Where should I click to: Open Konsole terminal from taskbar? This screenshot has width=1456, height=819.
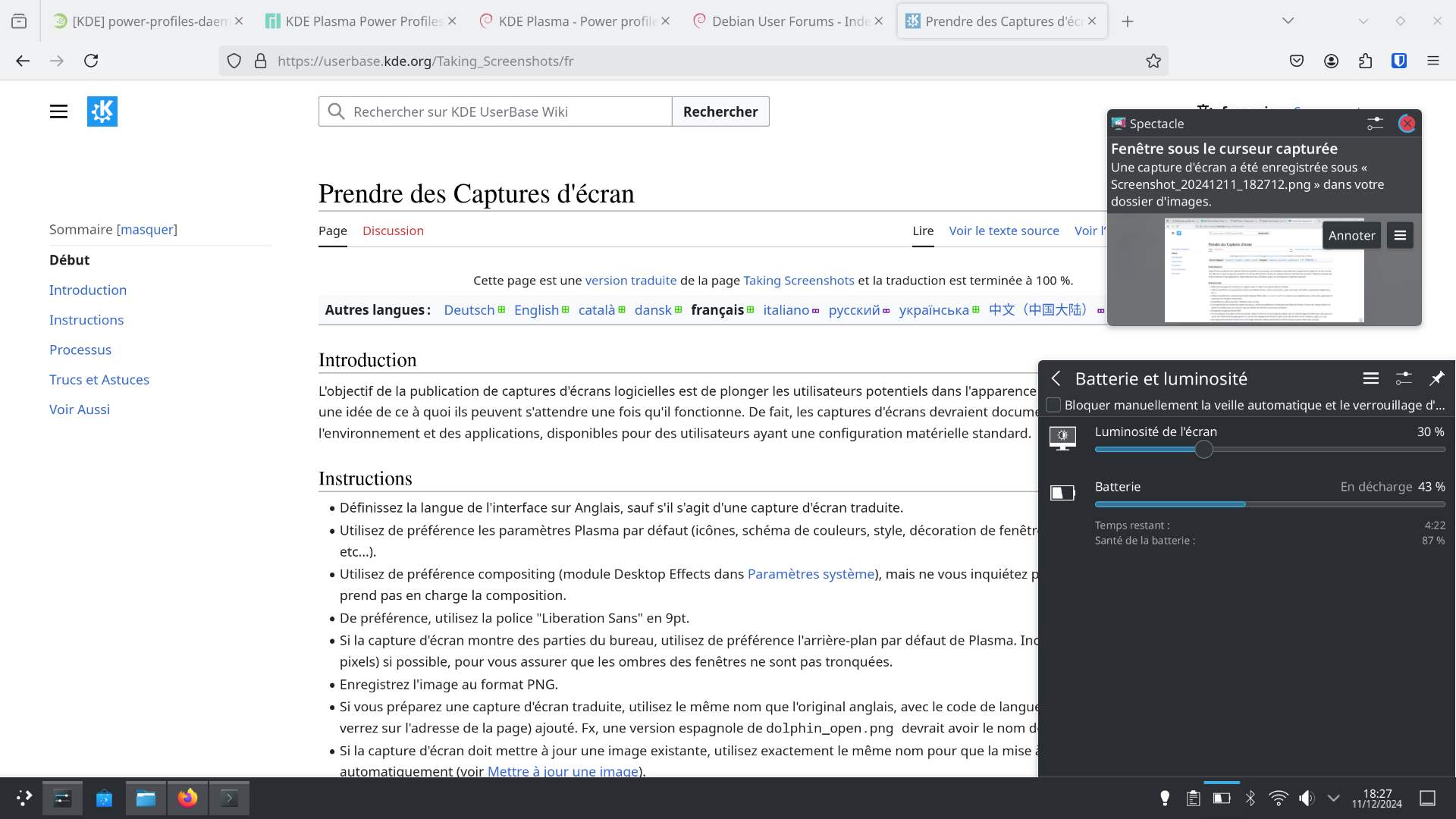click(x=229, y=798)
